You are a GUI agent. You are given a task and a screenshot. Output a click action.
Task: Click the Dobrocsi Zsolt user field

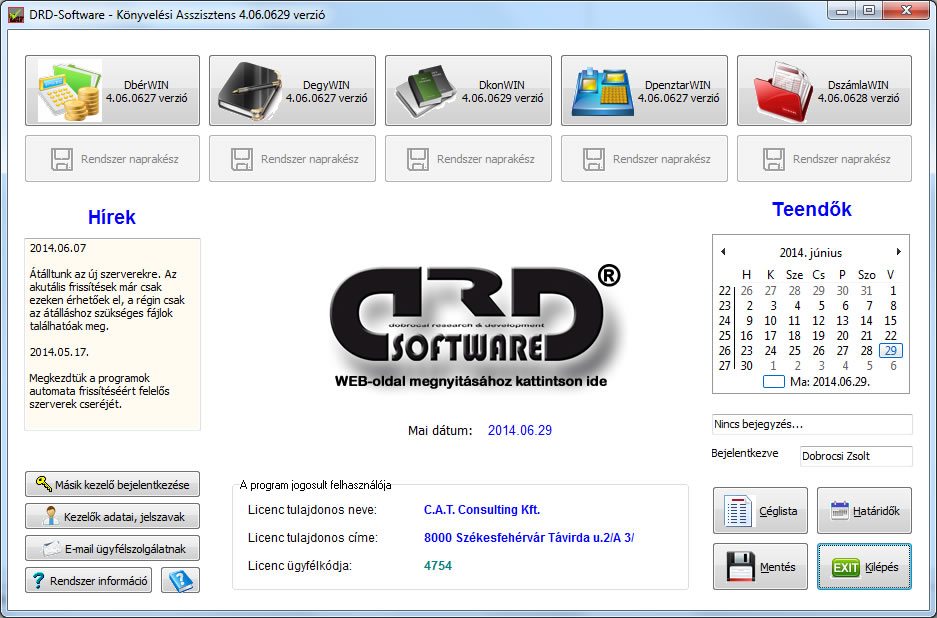coord(856,456)
